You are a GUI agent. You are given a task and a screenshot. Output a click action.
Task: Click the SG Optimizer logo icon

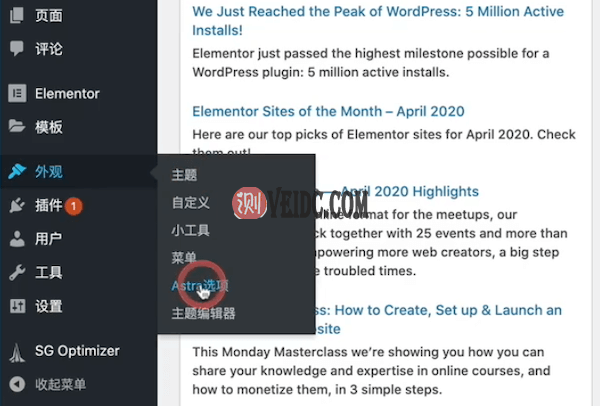[x=17, y=351]
